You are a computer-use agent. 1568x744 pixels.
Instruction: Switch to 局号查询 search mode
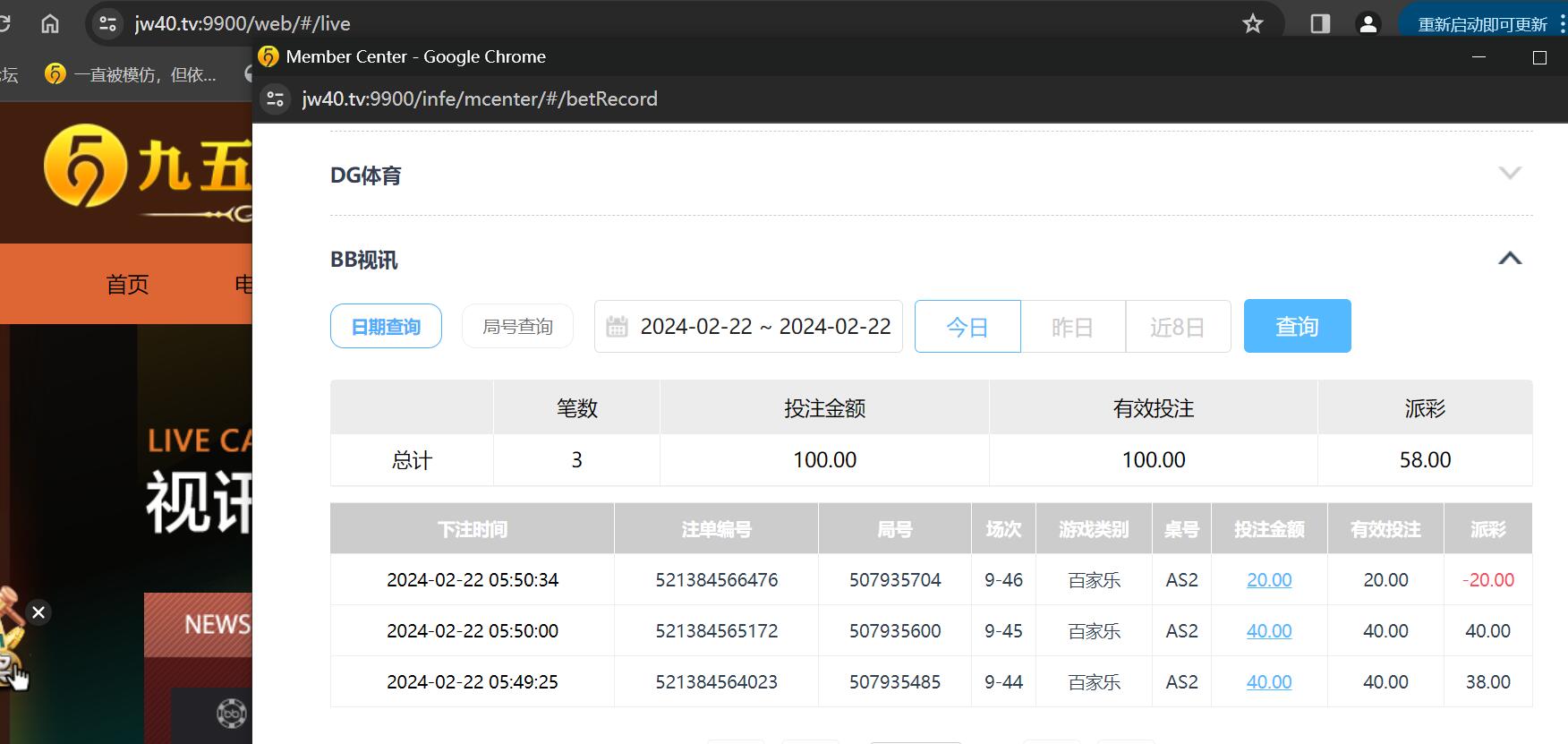[517, 326]
